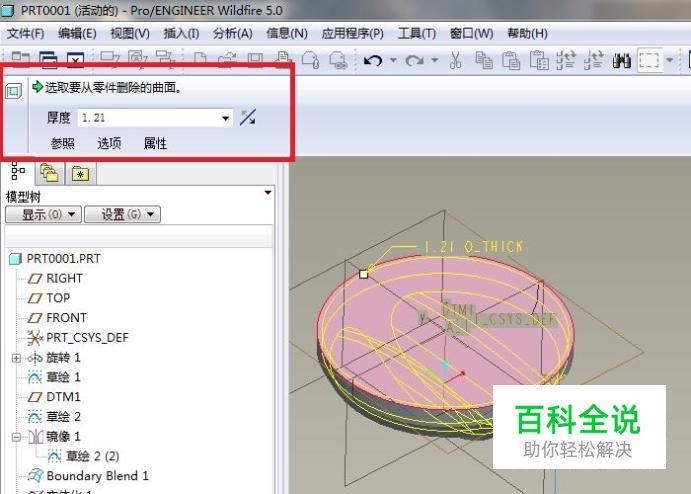Select the 草绘 2 sketch feature
Screen dimensions: 691x494
63,417
